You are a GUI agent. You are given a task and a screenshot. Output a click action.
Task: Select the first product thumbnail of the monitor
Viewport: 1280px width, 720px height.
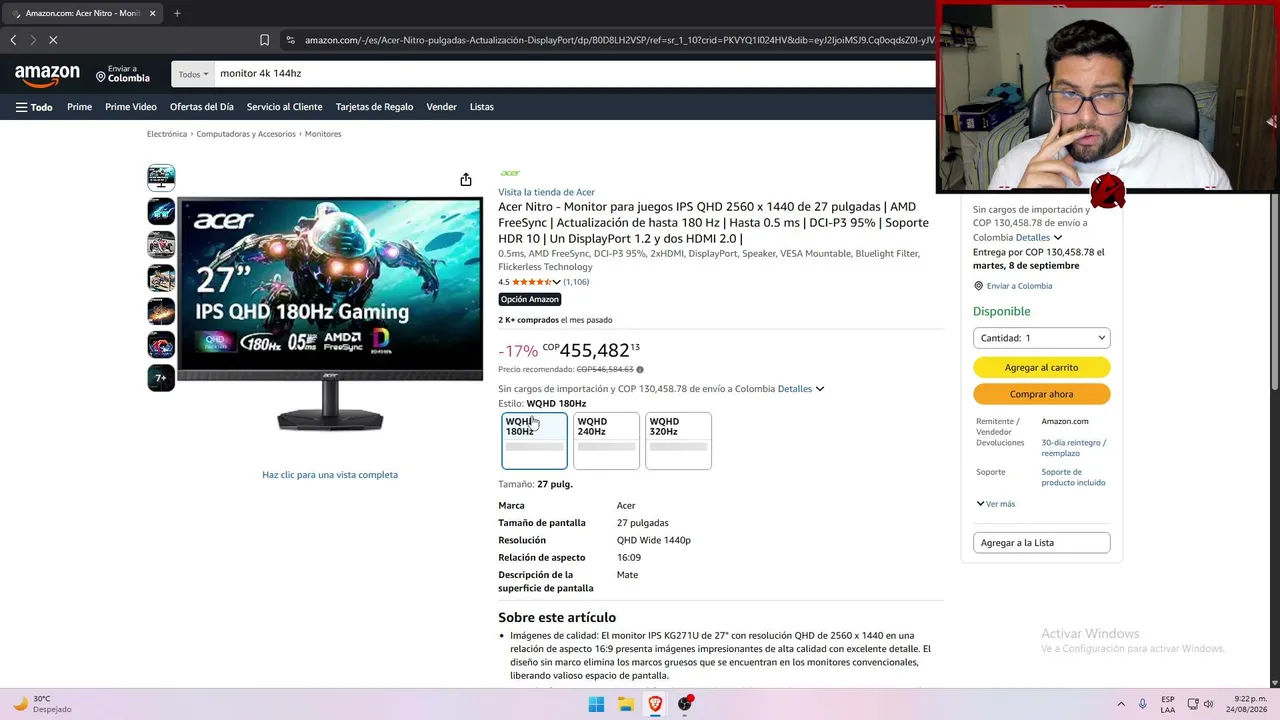pos(161,178)
